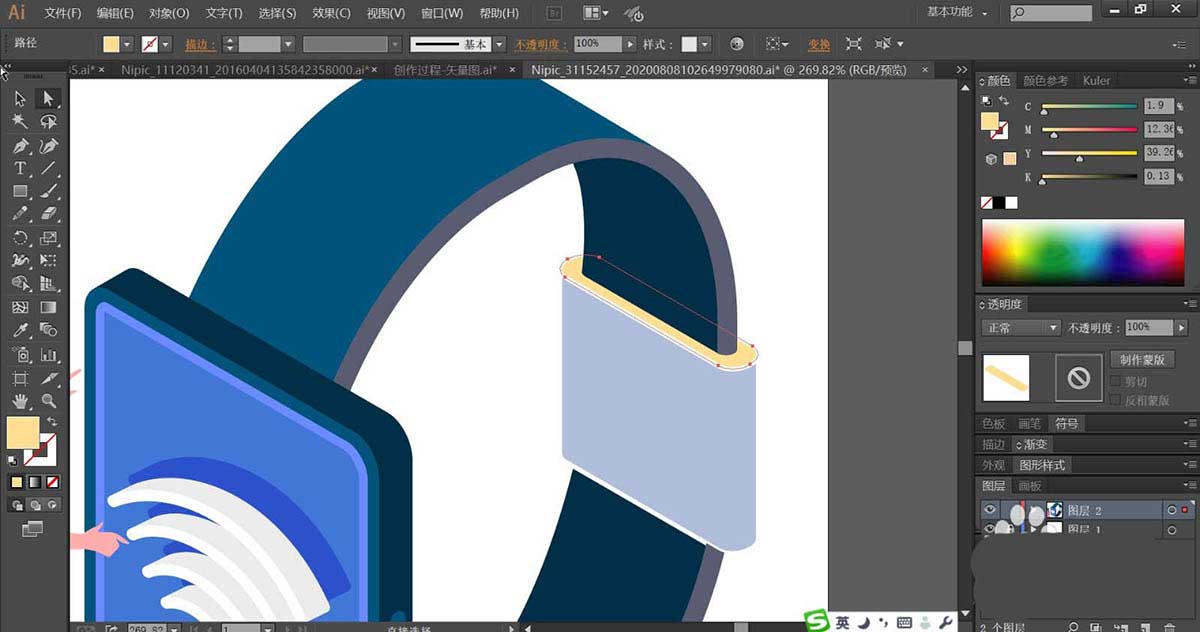Switch to the 创作过程-矢量图.ai document tab
Viewport: 1200px width, 632px height.
point(446,71)
